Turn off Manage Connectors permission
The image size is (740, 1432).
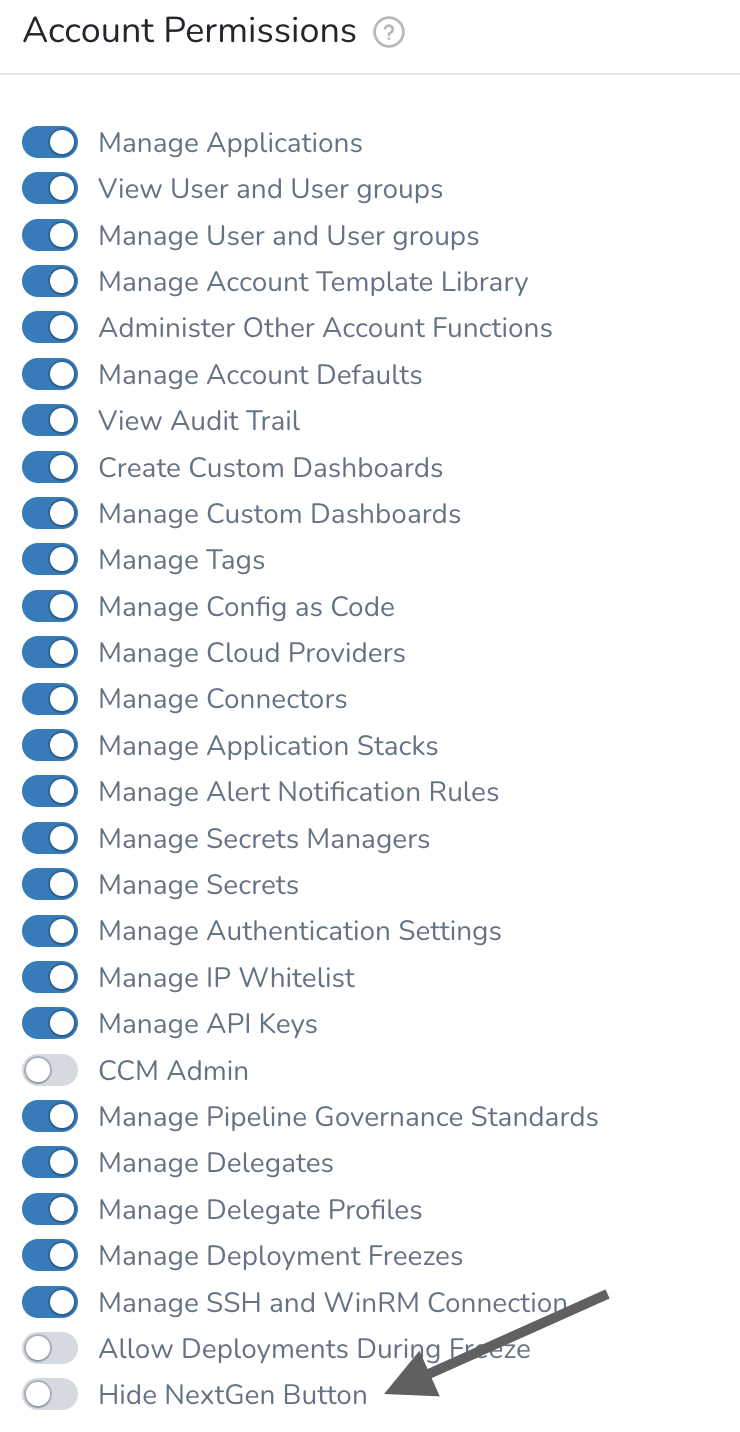(x=50, y=698)
